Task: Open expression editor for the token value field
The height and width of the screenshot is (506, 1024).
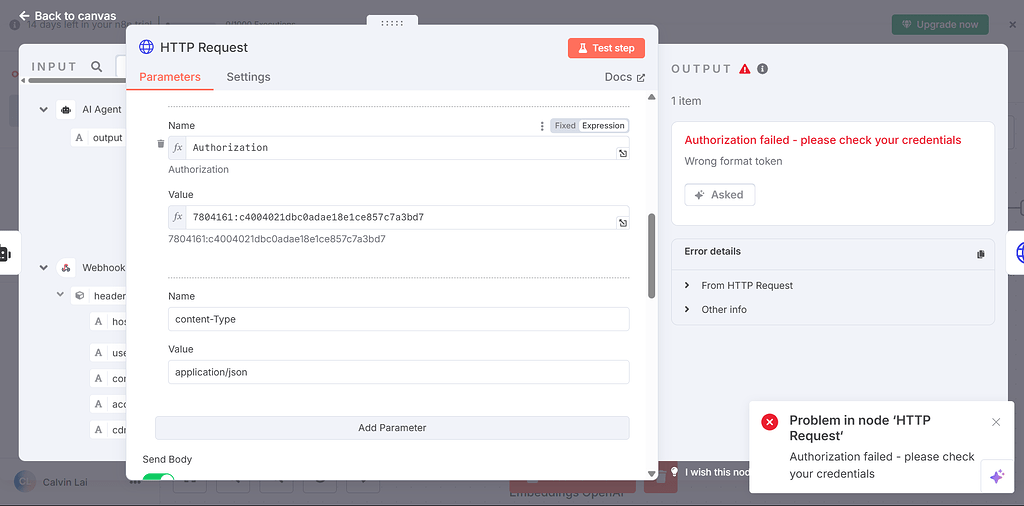Action: click(623, 223)
